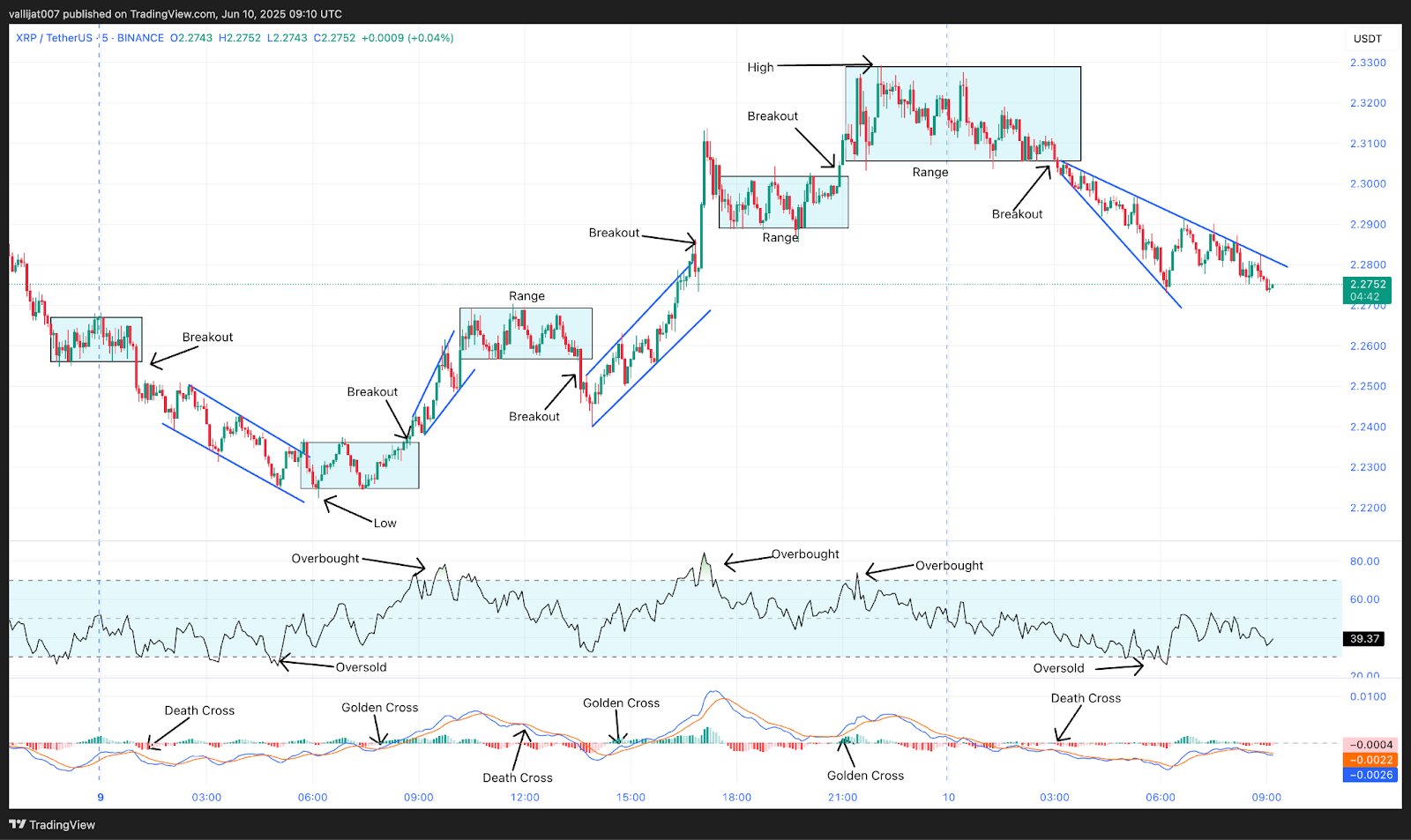Click the 2.3300 price axis label

coord(1368,63)
